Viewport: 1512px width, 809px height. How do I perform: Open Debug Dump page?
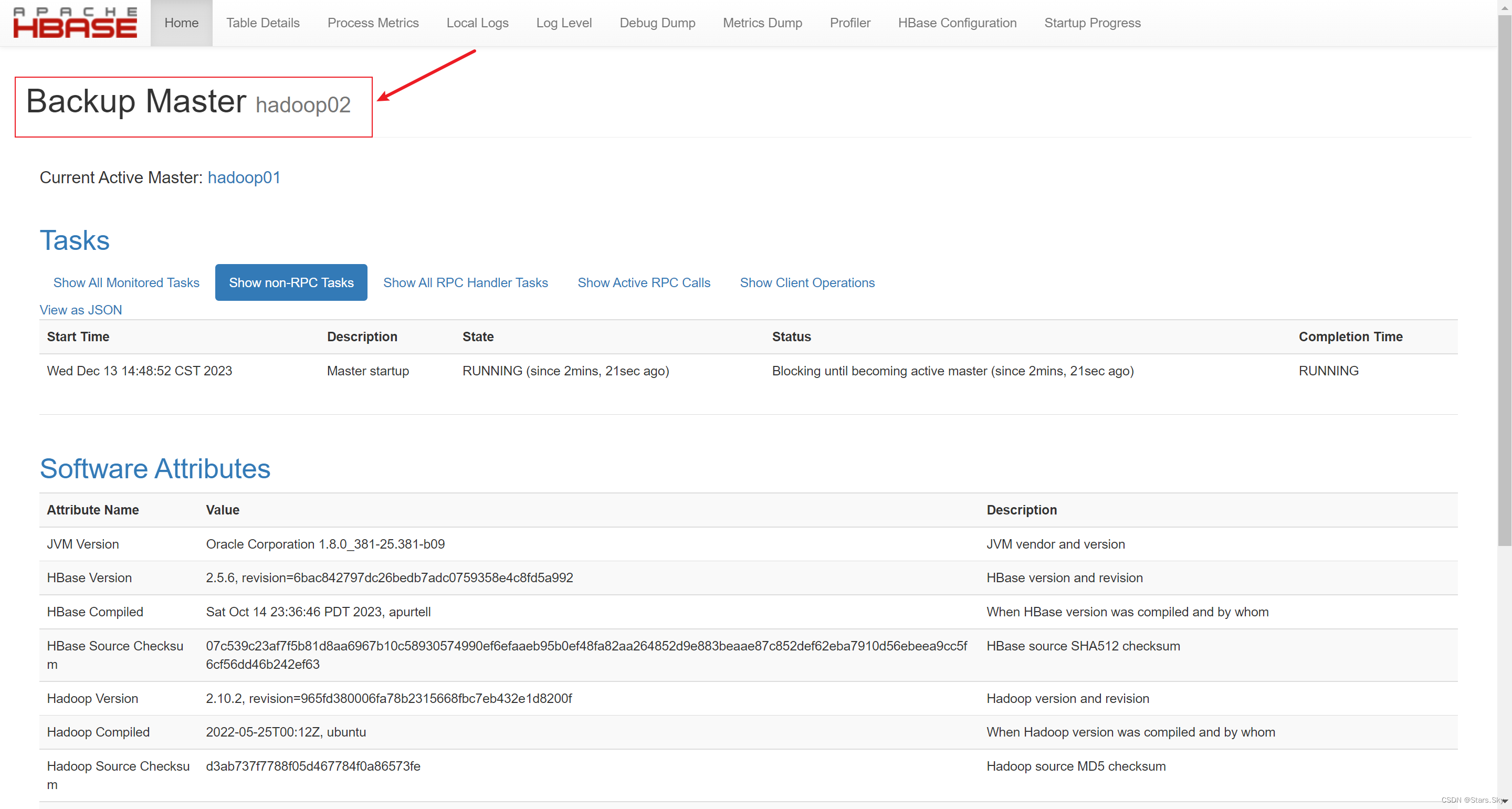click(x=657, y=23)
